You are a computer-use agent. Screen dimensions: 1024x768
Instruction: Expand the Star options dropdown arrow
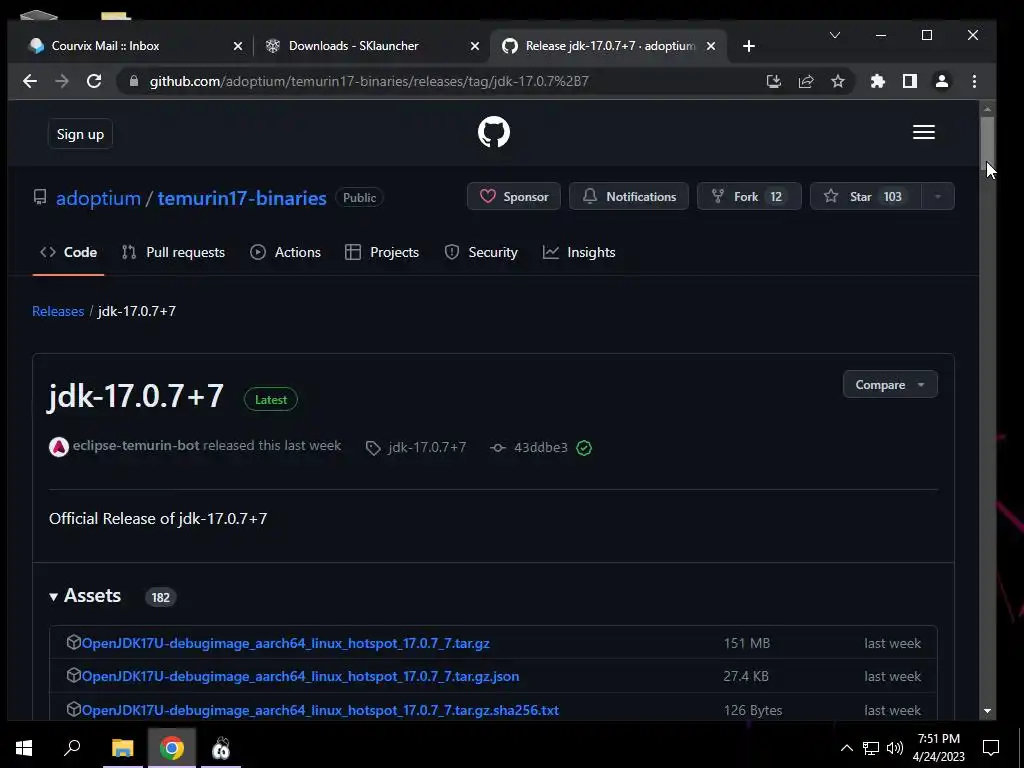coord(938,197)
